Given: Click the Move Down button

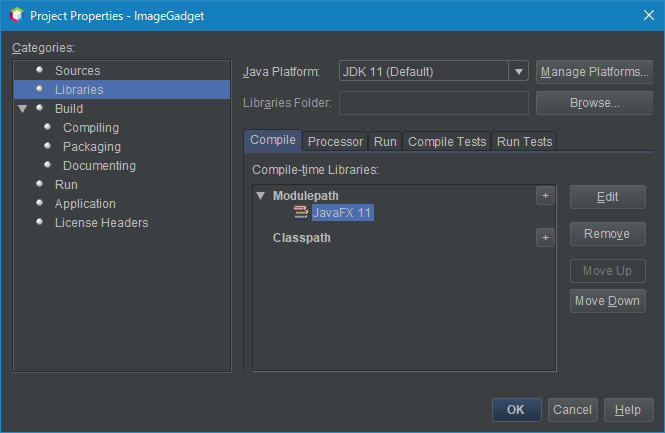Looking at the screenshot, I should click(607, 301).
